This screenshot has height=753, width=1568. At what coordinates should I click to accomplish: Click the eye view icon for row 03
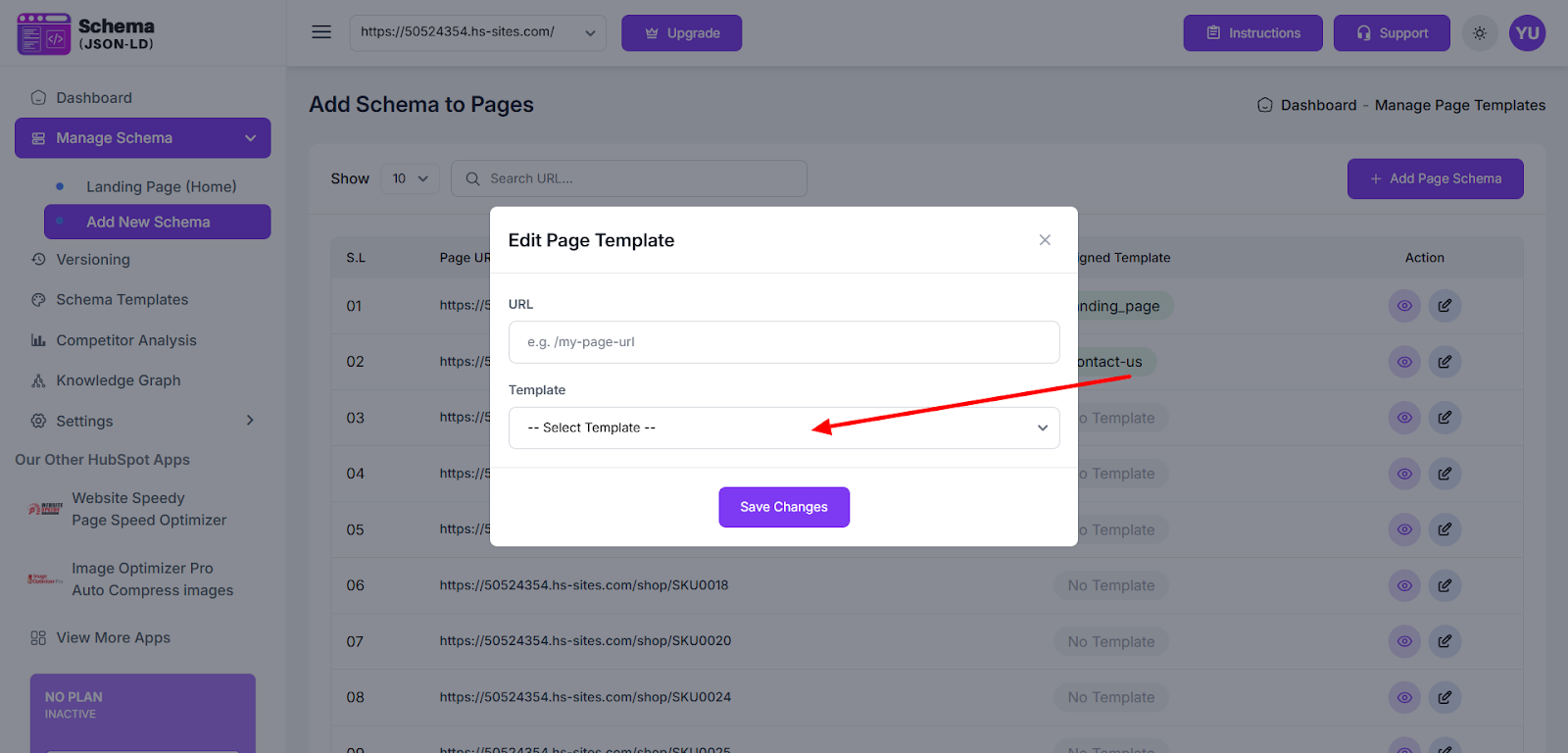pos(1404,418)
